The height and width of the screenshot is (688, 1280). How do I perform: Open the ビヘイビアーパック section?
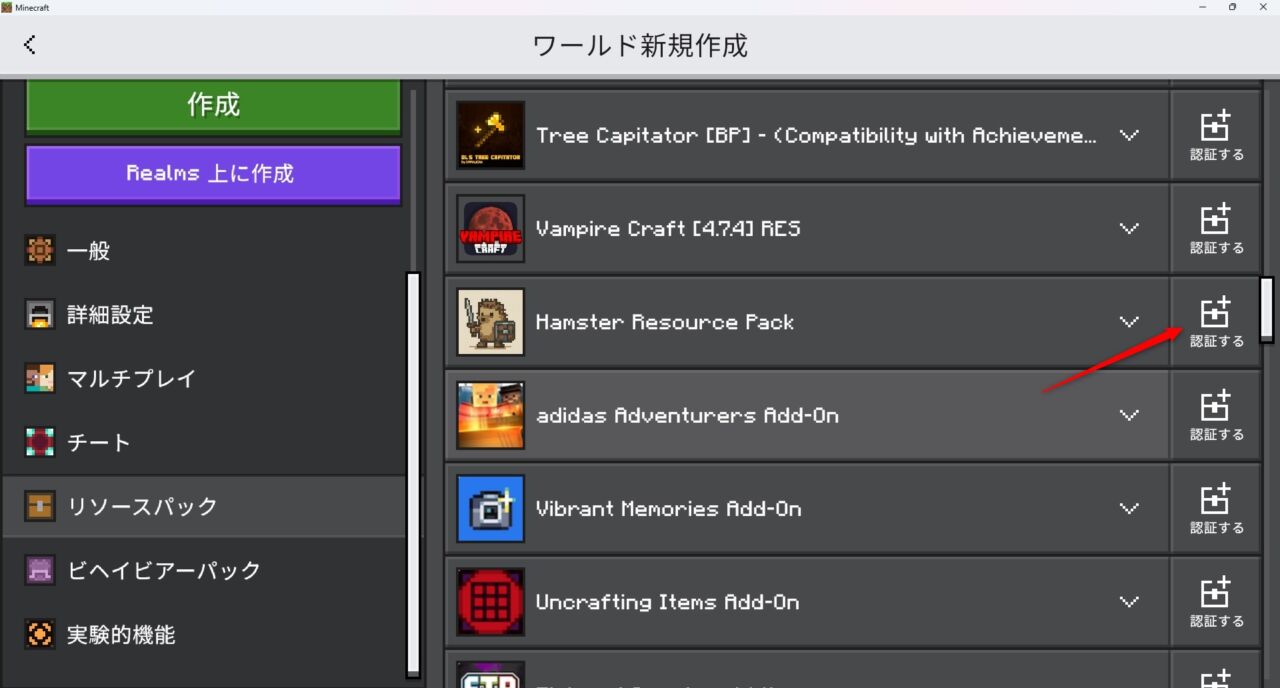(204, 571)
